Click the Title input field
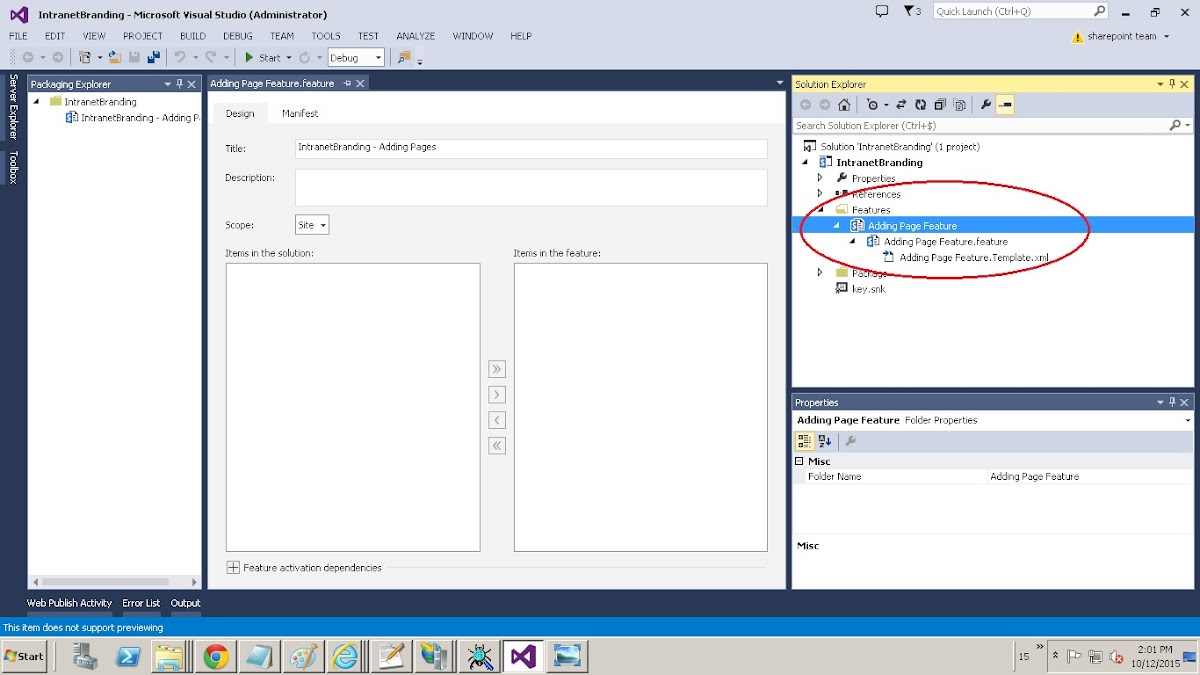Viewport: 1200px width, 675px height. click(531, 148)
